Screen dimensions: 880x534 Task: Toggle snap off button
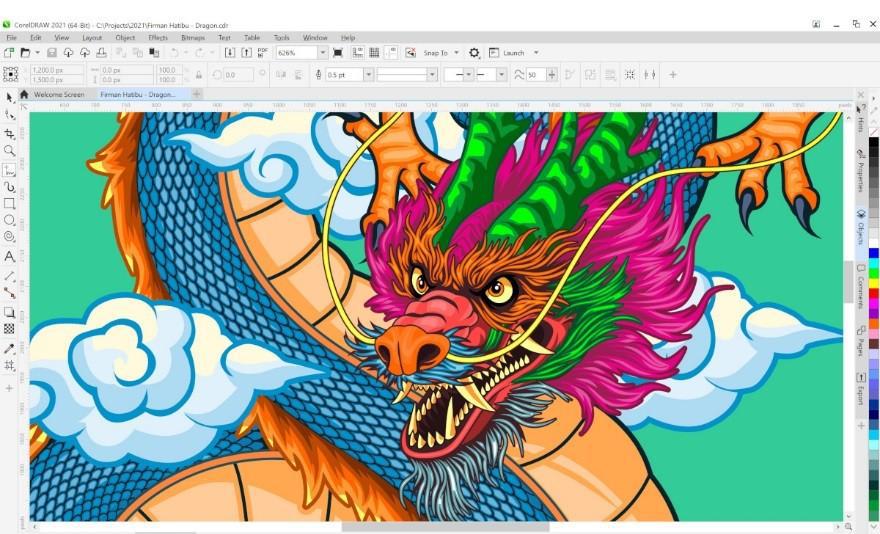point(410,53)
